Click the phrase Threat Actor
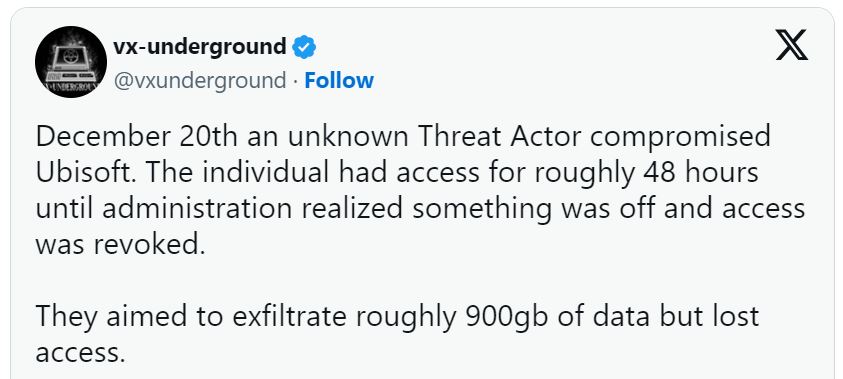Screen dimensions: 843x379 [499, 137]
